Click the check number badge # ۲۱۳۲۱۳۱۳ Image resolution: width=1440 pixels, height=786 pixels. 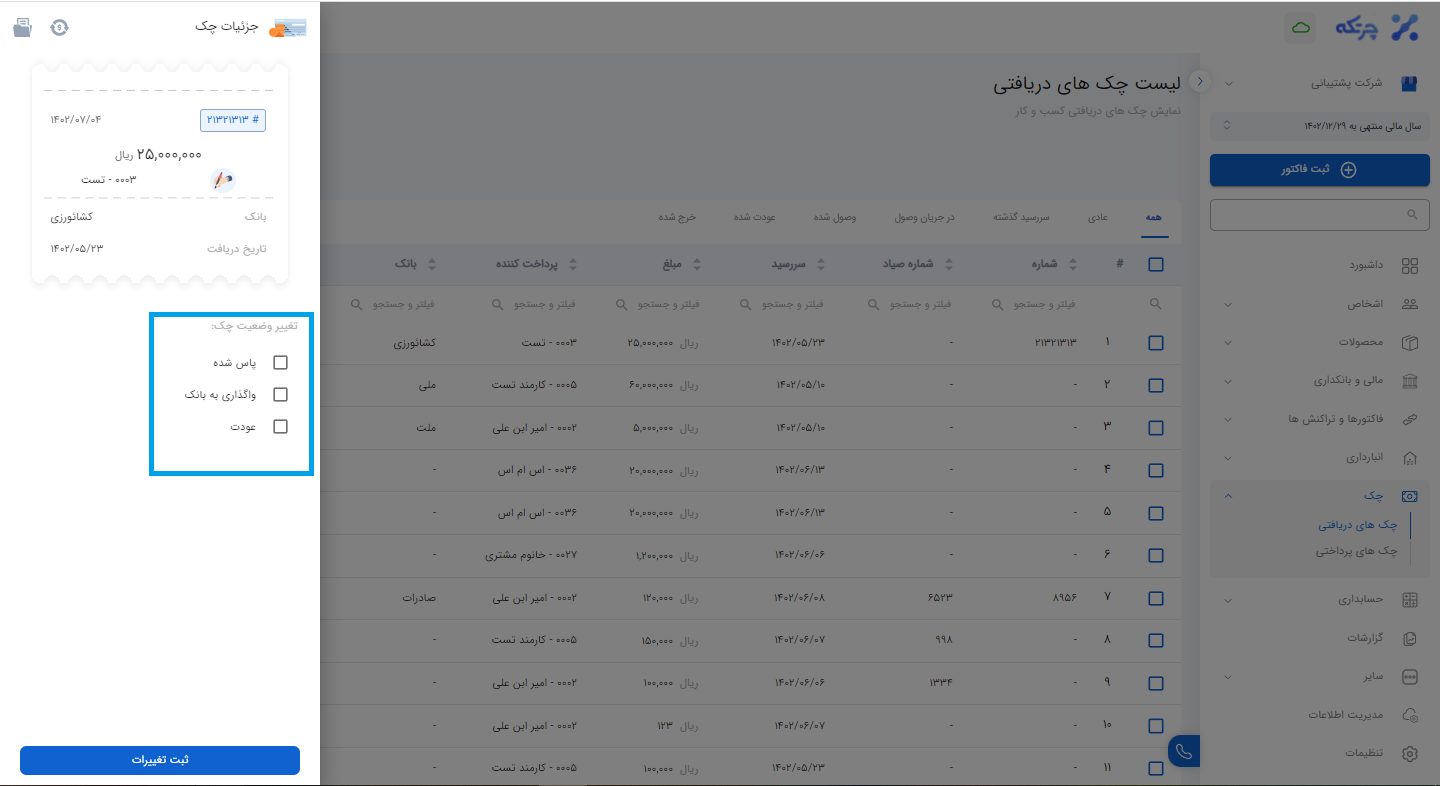tap(233, 120)
